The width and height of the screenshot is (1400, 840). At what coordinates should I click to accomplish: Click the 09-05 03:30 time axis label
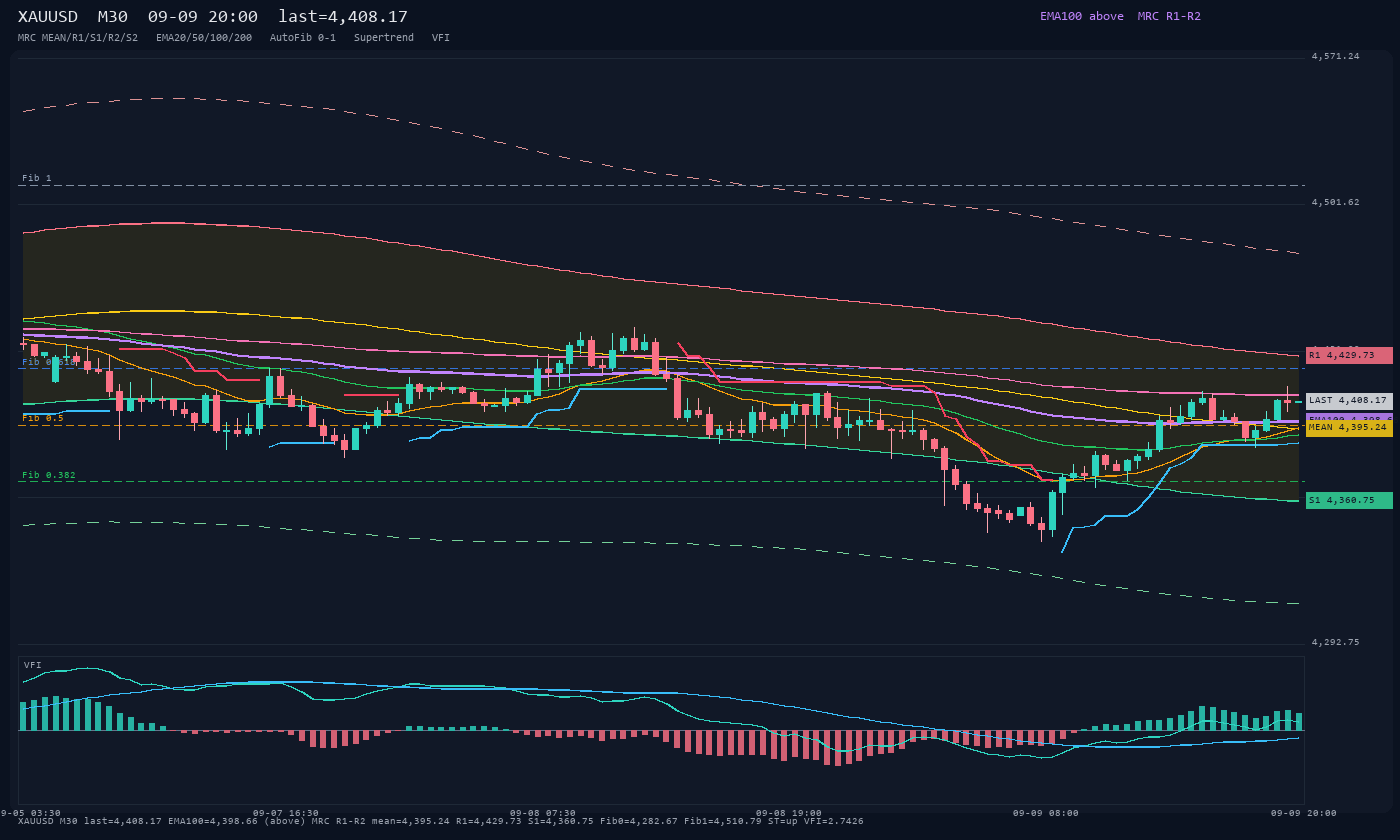(31, 813)
